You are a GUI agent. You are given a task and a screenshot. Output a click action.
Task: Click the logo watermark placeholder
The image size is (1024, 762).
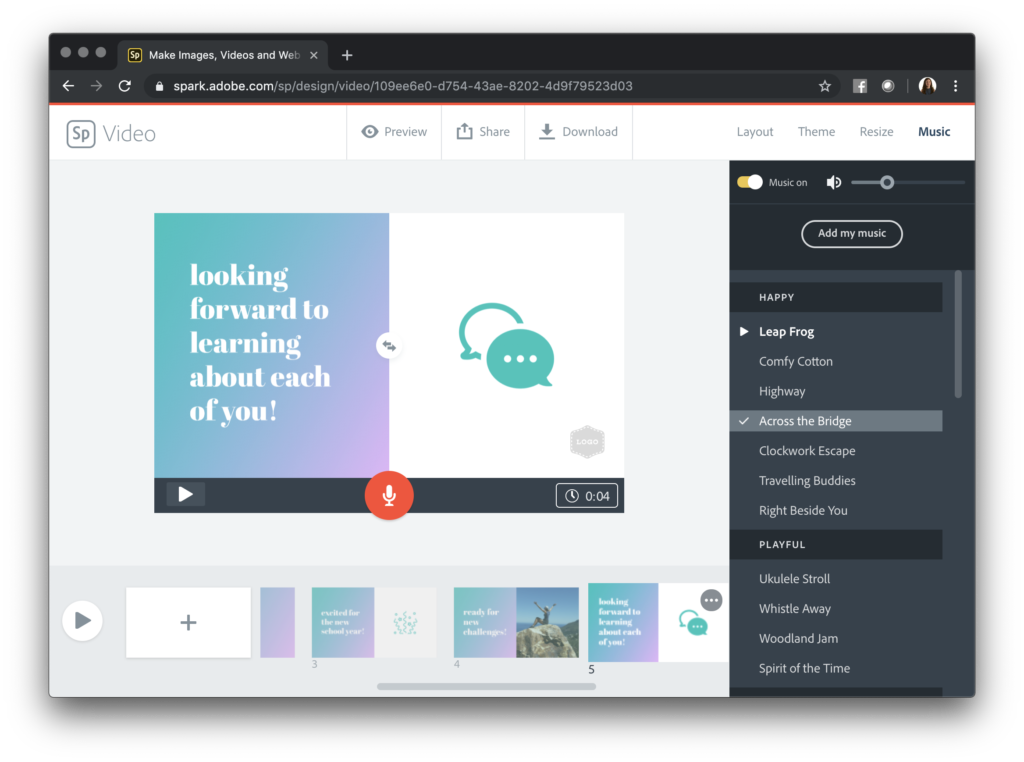point(587,441)
